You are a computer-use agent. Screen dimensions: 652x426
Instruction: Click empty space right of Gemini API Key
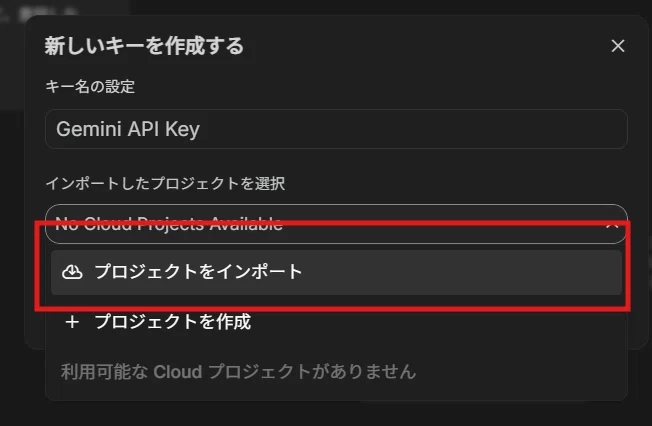tap(412, 129)
